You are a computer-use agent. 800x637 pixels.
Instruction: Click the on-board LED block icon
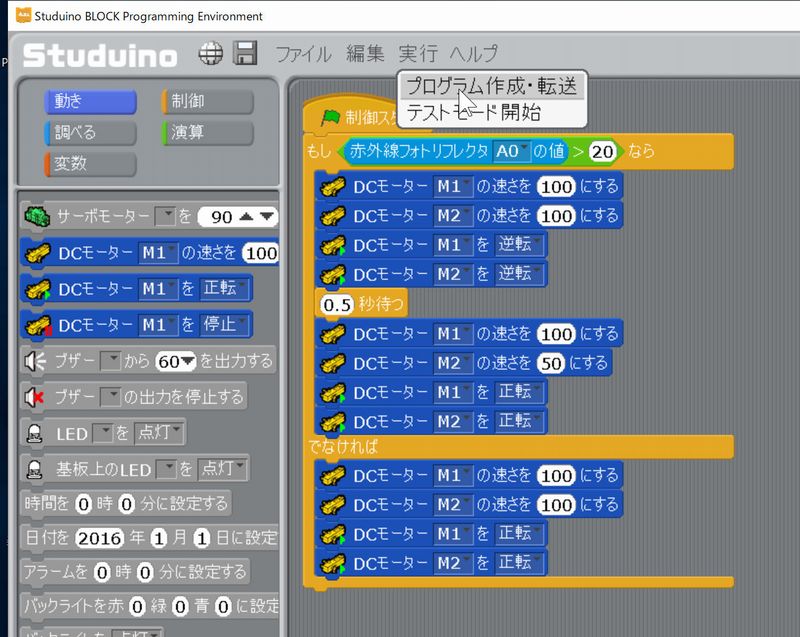pos(35,469)
